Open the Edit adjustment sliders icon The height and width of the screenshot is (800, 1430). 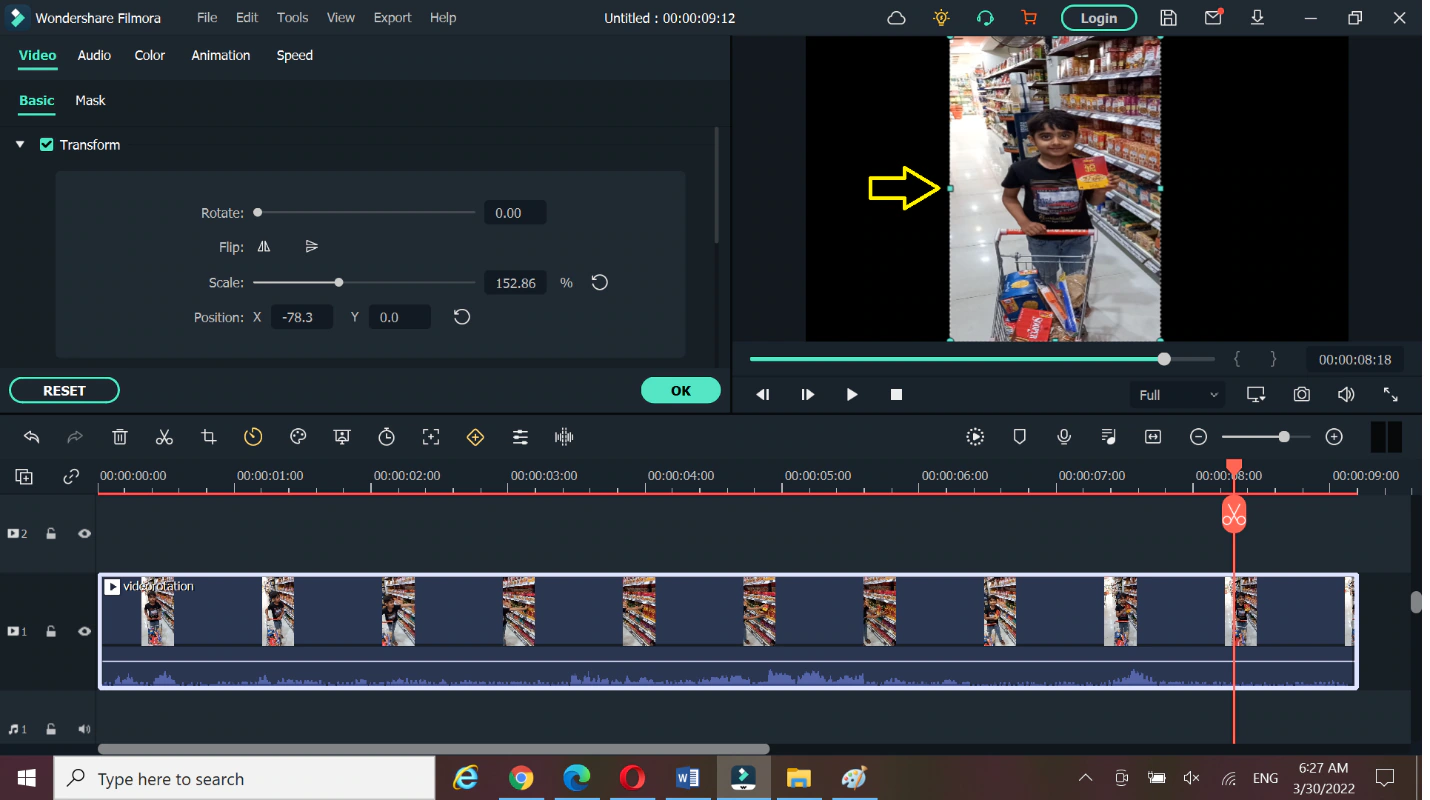(520, 437)
